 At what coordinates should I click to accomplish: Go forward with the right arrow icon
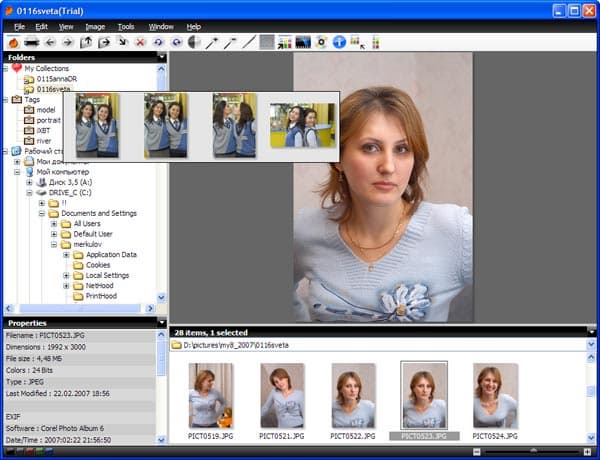pyautogui.click(x=68, y=42)
